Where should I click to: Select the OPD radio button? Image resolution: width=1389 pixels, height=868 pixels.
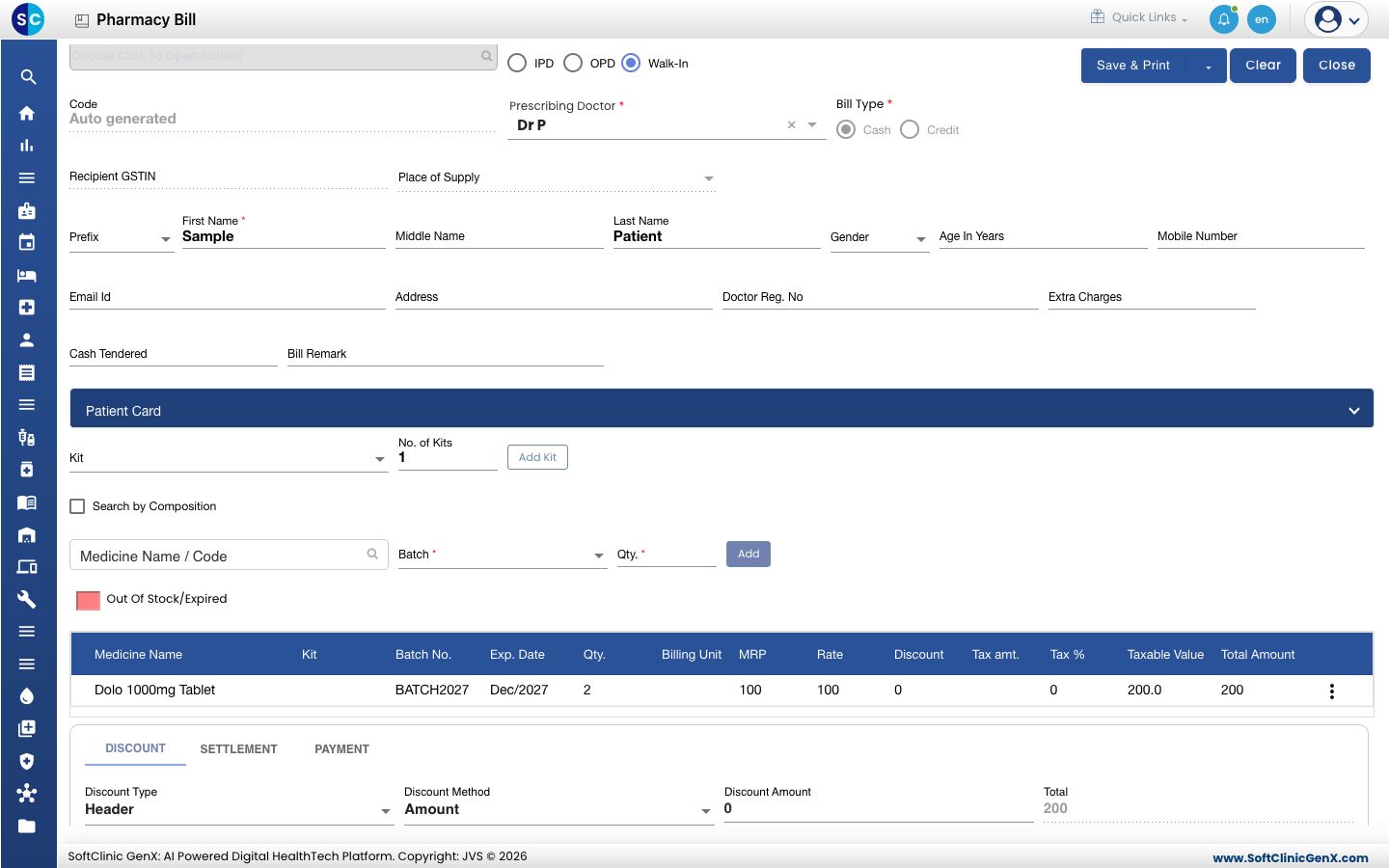click(x=573, y=63)
